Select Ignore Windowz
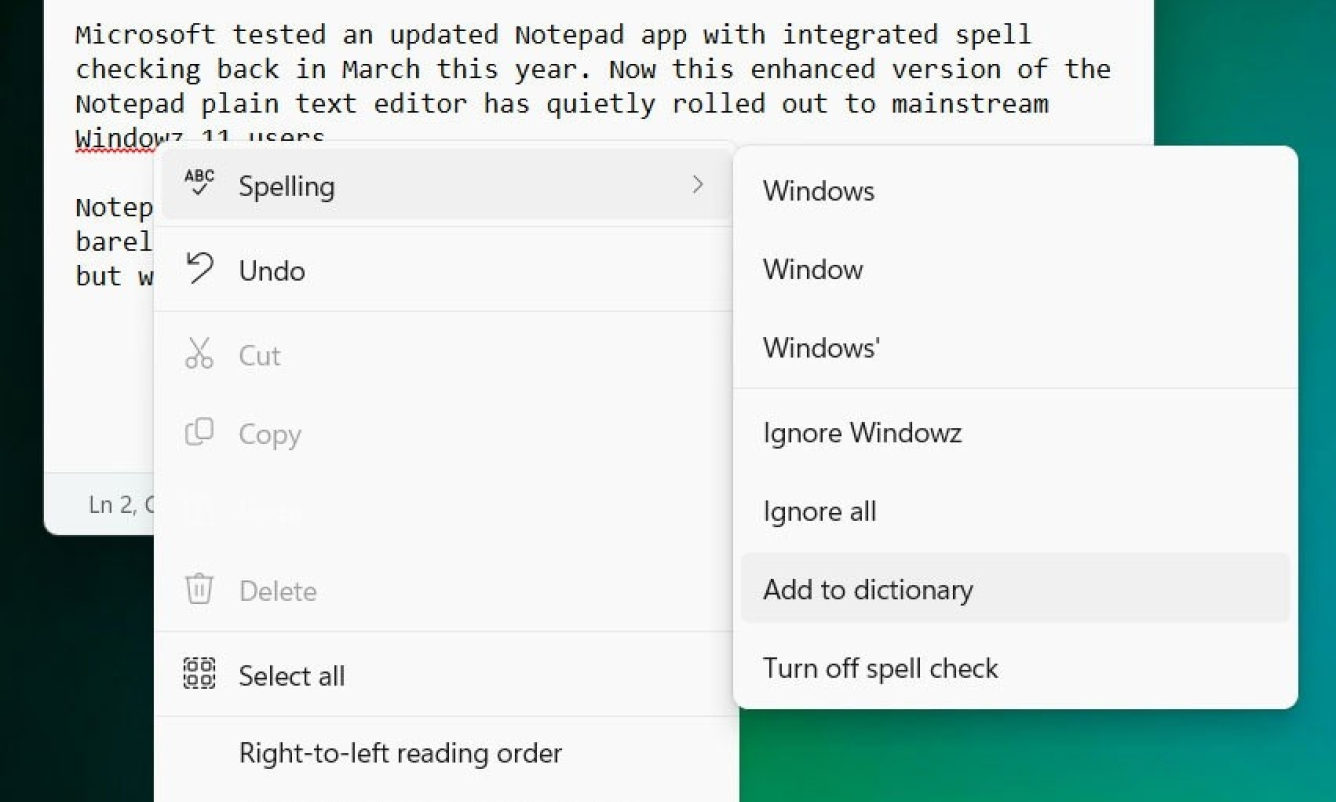This screenshot has width=1336, height=802. click(x=1015, y=433)
